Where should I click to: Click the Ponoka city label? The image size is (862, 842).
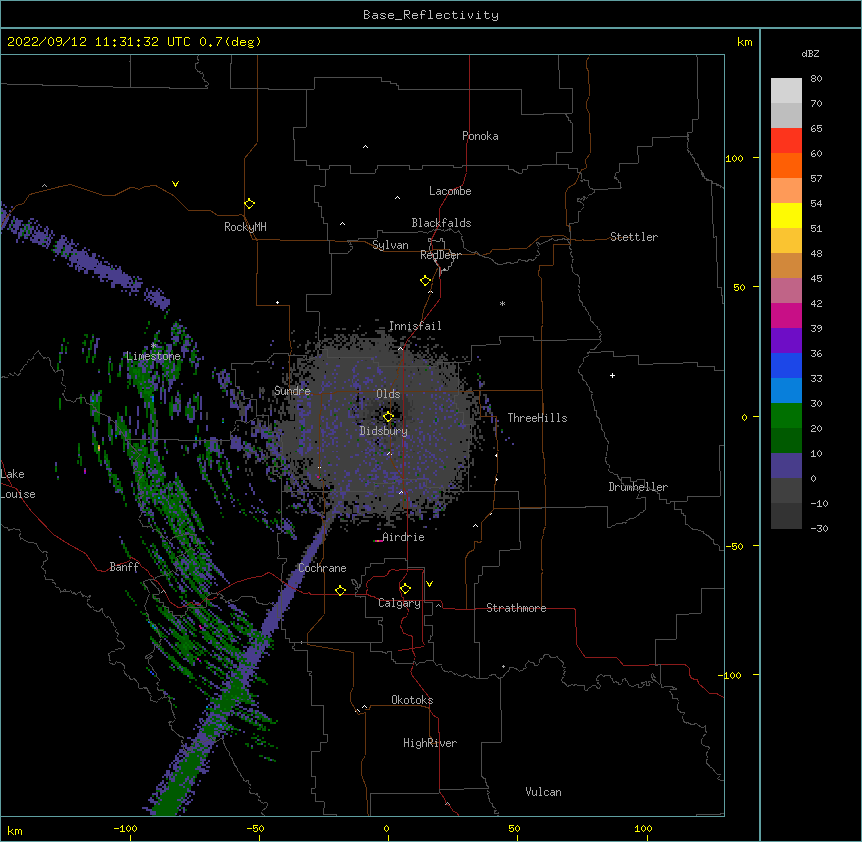click(480, 136)
